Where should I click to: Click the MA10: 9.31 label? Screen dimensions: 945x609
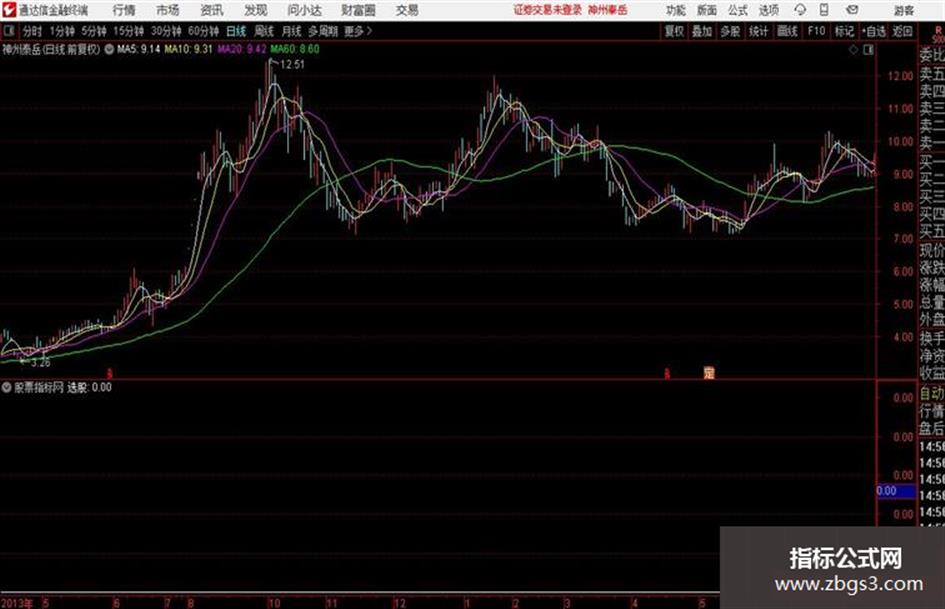coord(189,49)
